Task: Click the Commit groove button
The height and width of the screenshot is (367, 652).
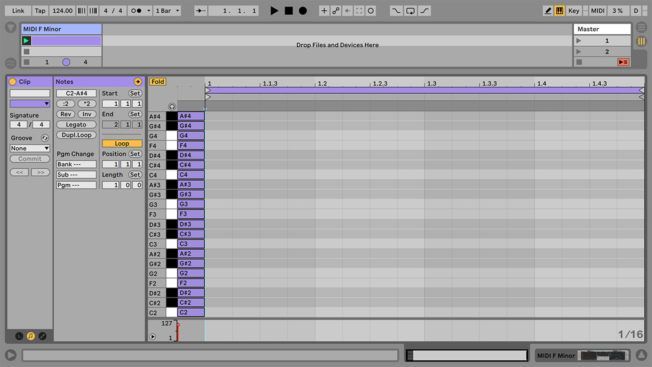Action: click(x=30, y=159)
